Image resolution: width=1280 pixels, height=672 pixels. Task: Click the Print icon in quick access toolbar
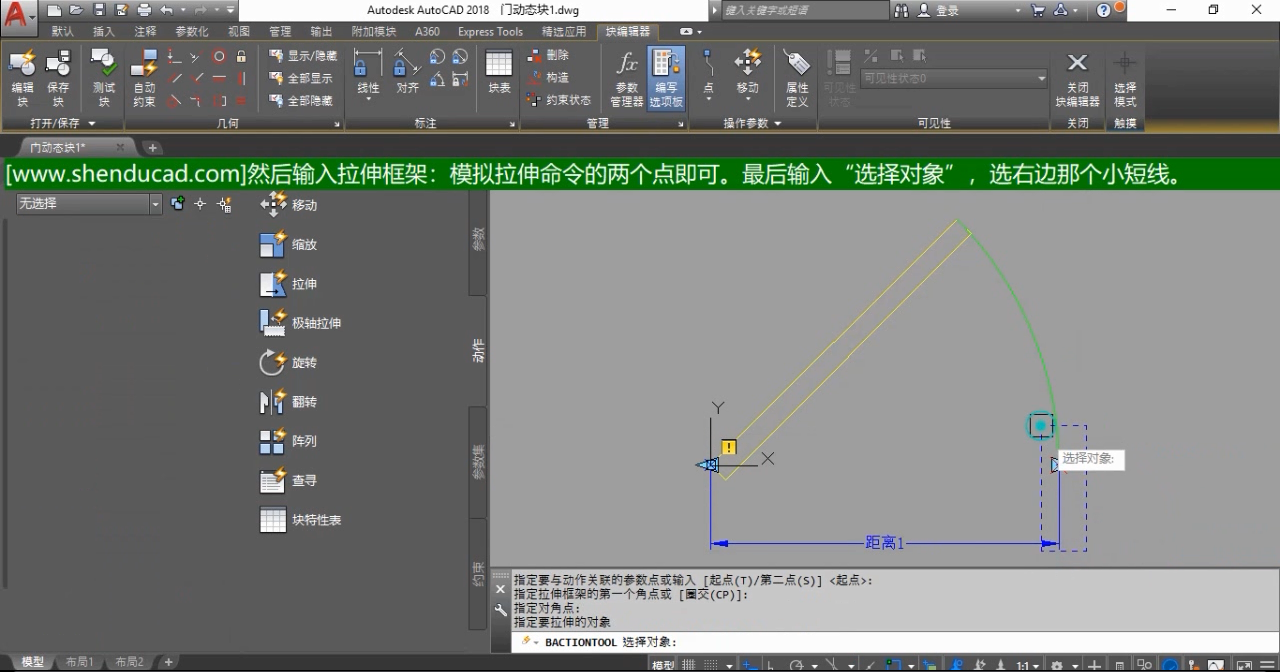pos(143,10)
